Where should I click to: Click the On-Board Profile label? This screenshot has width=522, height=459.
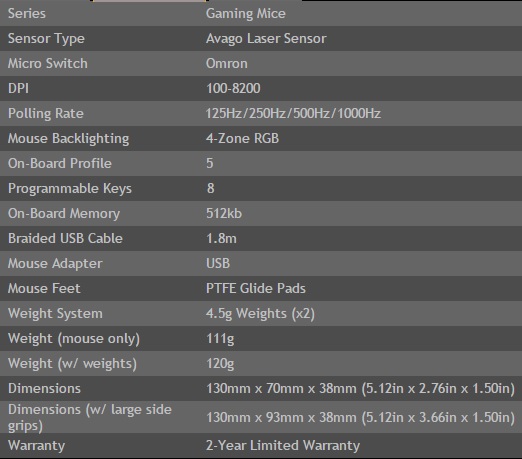point(60,163)
